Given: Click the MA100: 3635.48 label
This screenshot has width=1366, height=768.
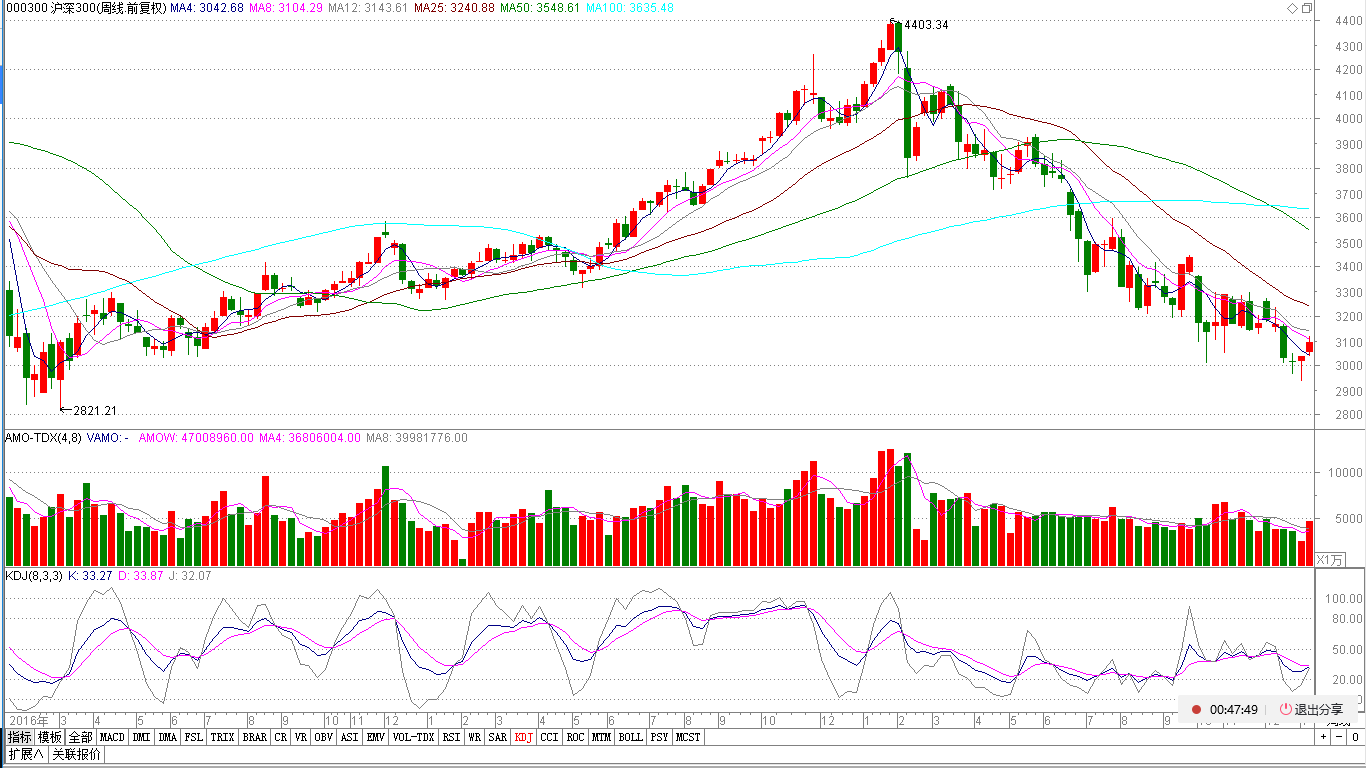Looking at the screenshot, I should pyautogui.click(x=630, y=8).
